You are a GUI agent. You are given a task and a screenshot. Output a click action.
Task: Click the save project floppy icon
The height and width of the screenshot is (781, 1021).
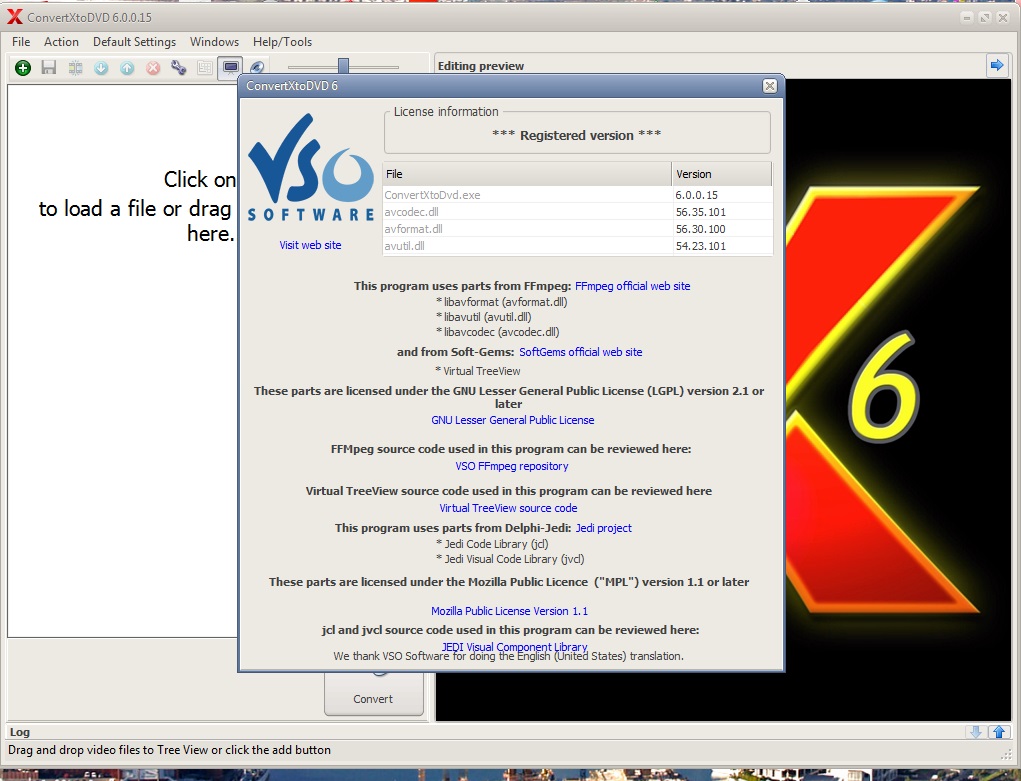49,68
